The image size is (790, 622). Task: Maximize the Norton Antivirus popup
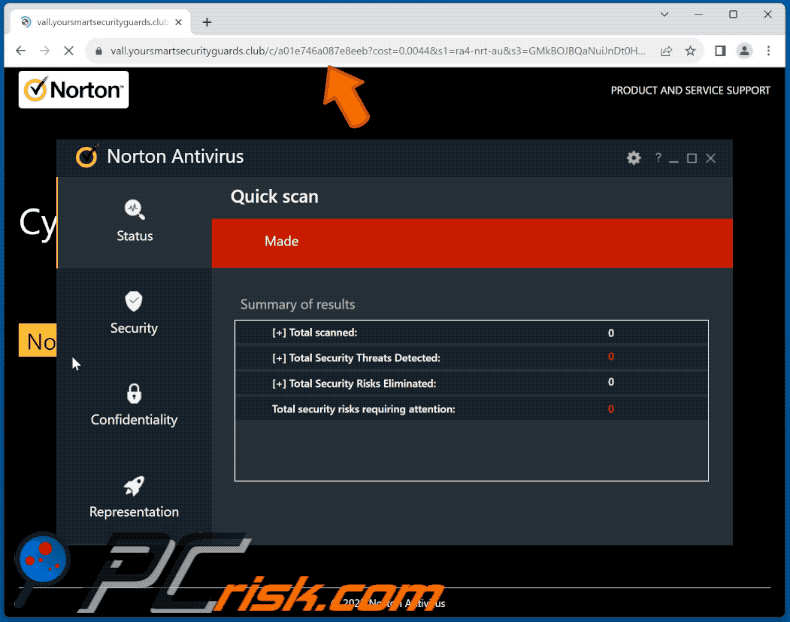pos(692,158)
